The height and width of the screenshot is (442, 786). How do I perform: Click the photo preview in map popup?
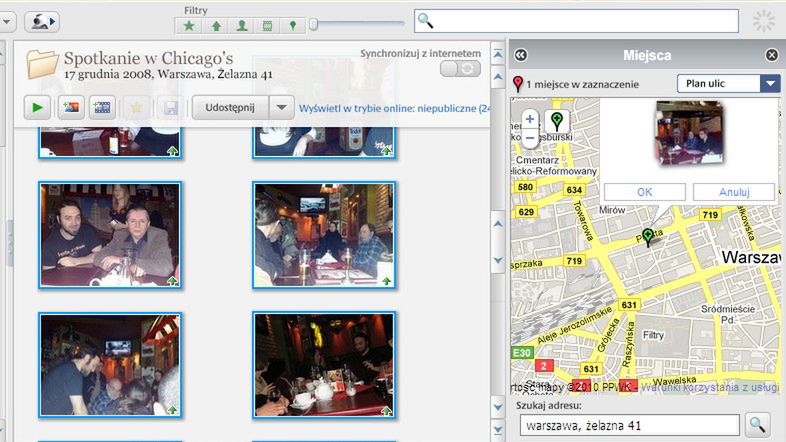coord(690,132)
